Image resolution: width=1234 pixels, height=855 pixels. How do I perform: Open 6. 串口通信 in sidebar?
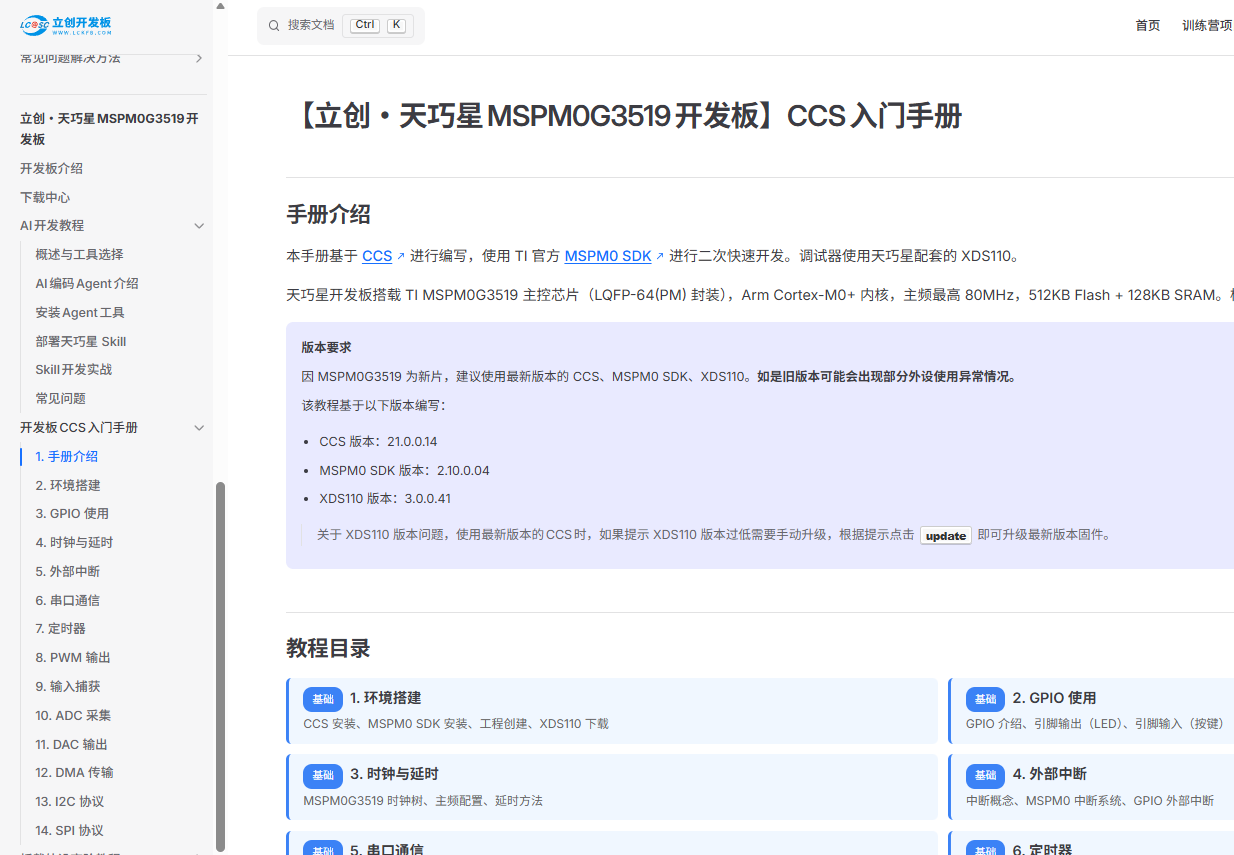tap(68, 601)
